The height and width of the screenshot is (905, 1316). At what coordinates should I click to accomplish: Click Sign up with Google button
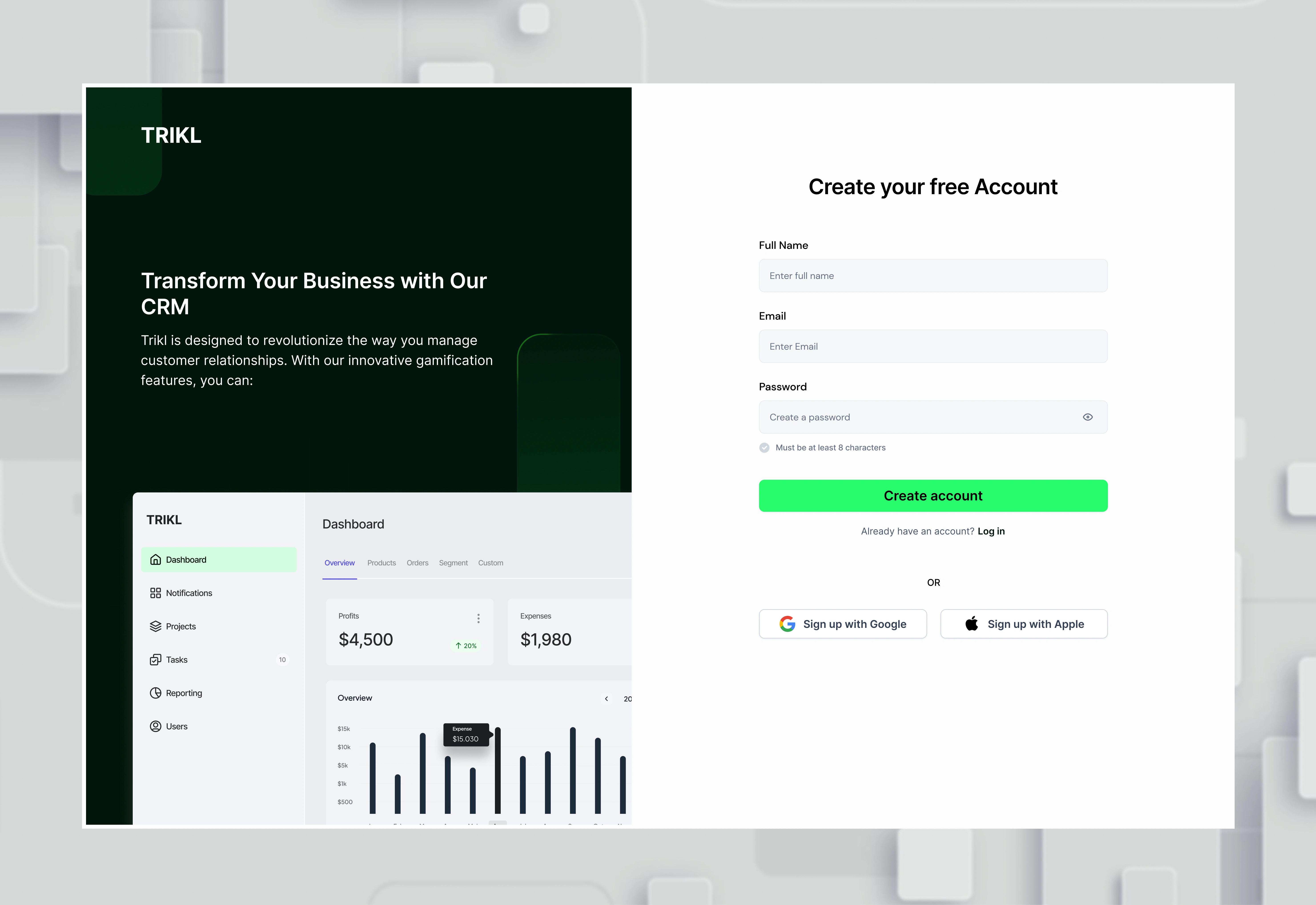click(843, 624)
